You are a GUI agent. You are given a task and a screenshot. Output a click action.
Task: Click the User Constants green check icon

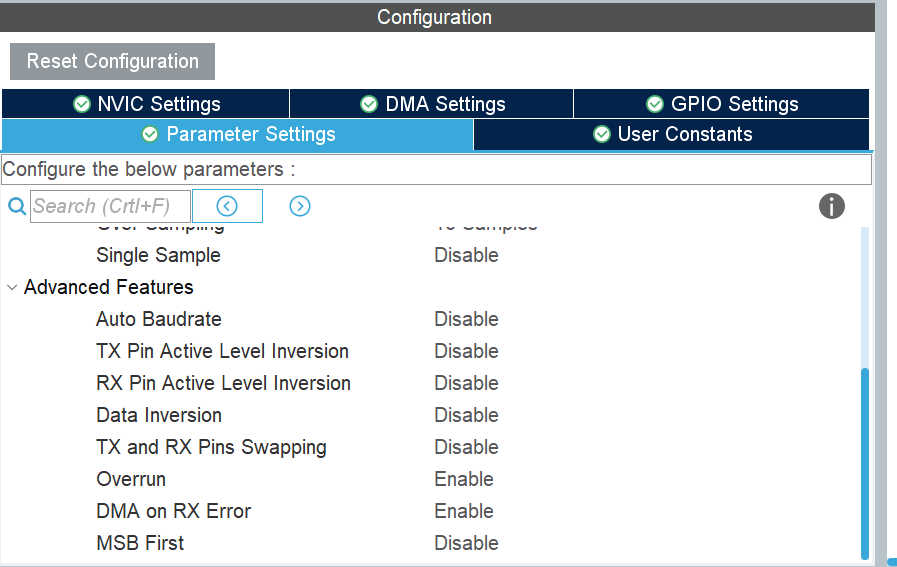pos(602,134)
